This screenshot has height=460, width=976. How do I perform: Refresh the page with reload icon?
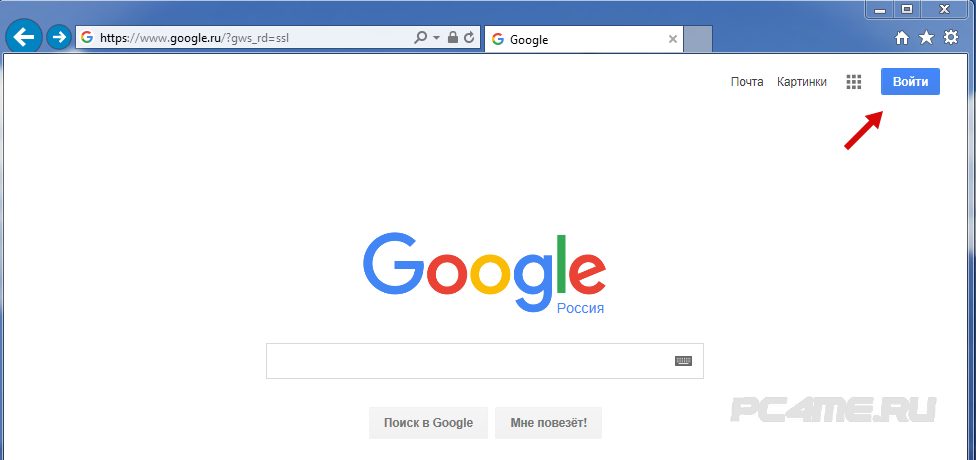click(470, 38)
